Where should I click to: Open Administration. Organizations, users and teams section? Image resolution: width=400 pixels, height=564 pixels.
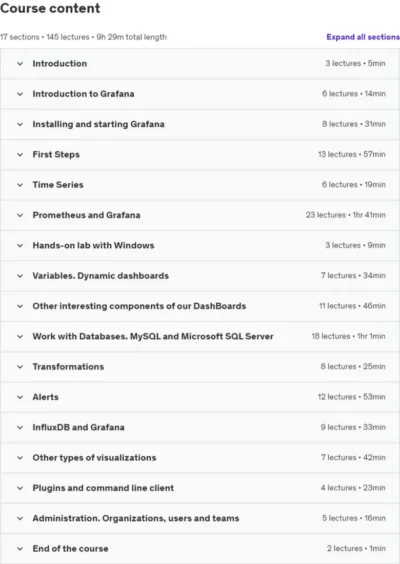tap(200, 518)
